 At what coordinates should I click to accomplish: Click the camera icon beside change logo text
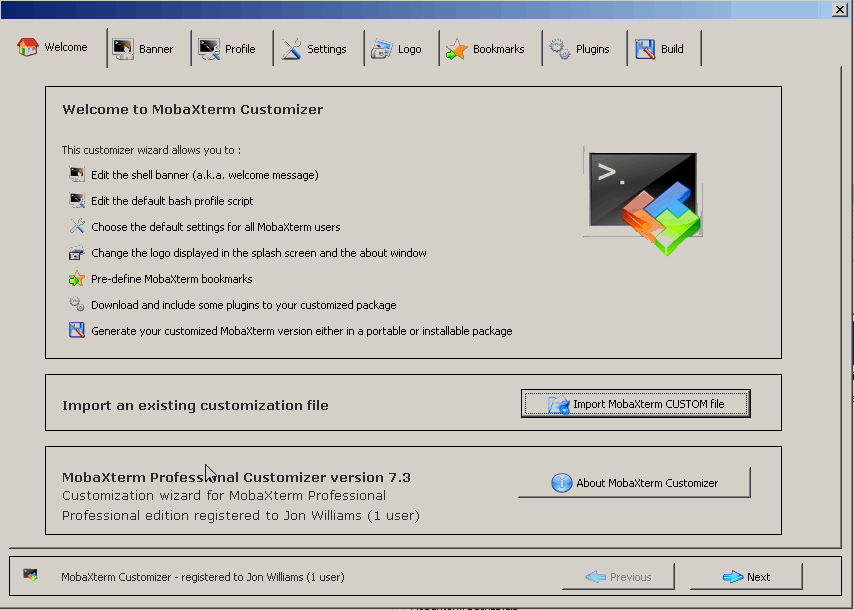coord(77,253)
